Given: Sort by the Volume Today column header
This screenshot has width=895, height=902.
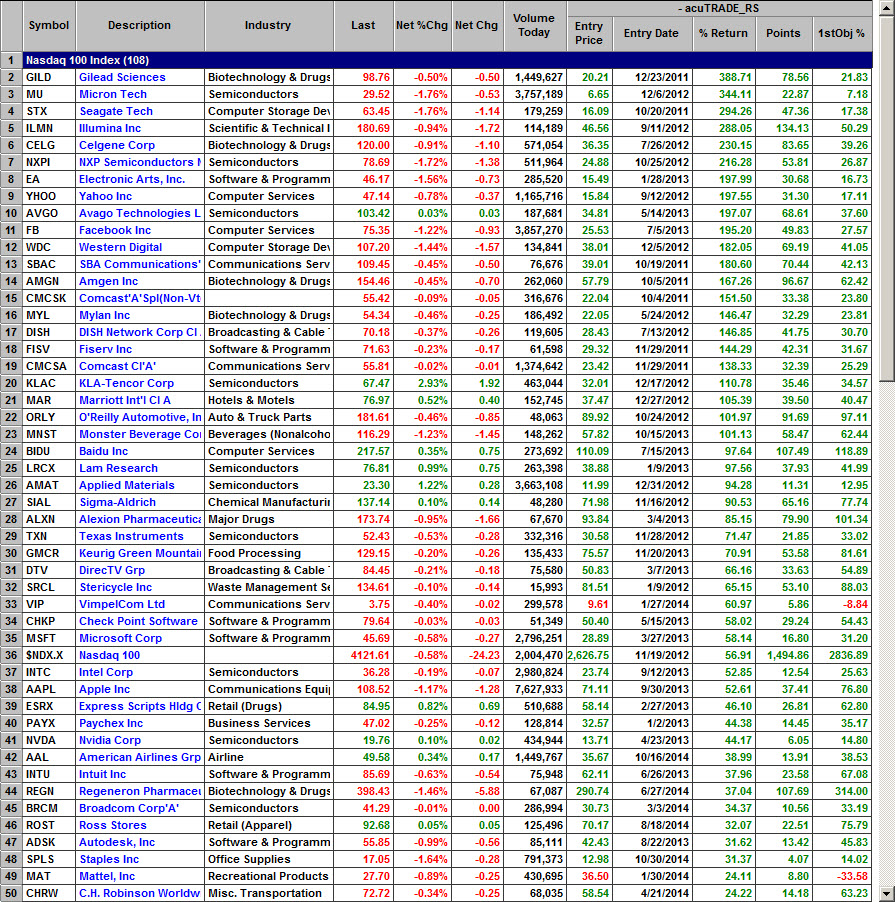Looking at the screenshot, I should coord(534,26).
